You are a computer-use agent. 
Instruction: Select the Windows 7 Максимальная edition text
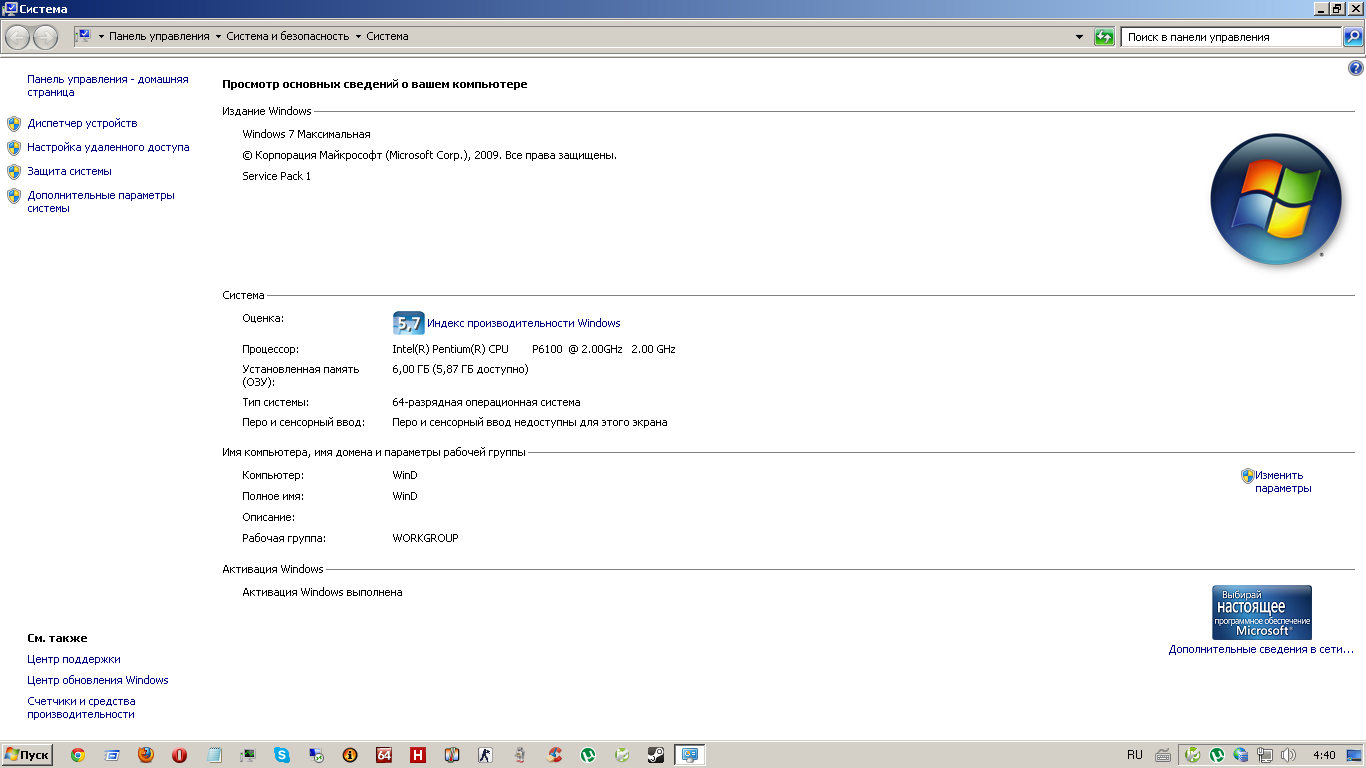(306, 135)
